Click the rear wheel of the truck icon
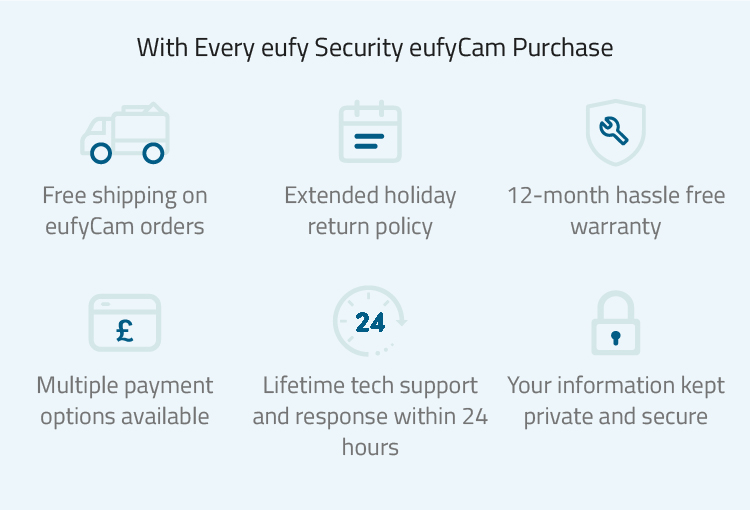Image resolution: width=750 pixels, height=510 pixels. click(x=154, y=153)
